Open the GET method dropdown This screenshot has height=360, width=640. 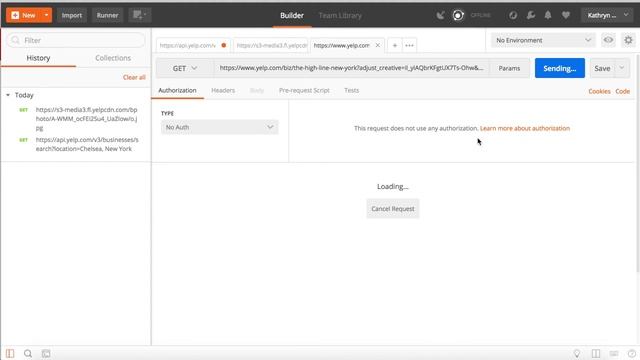(x=185, y=68)
